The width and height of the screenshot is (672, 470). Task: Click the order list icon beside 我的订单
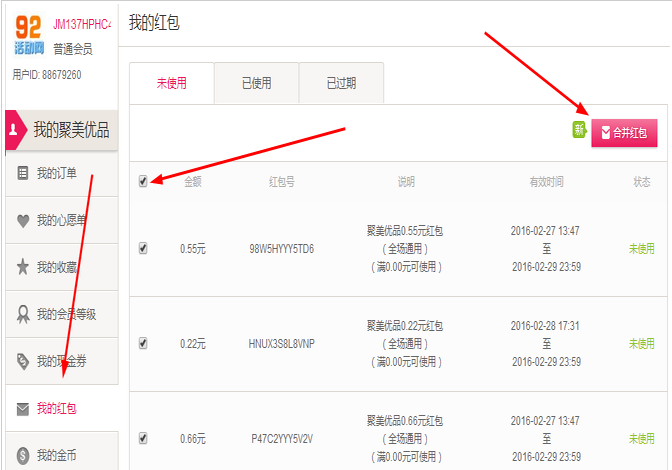coord(22,173)
